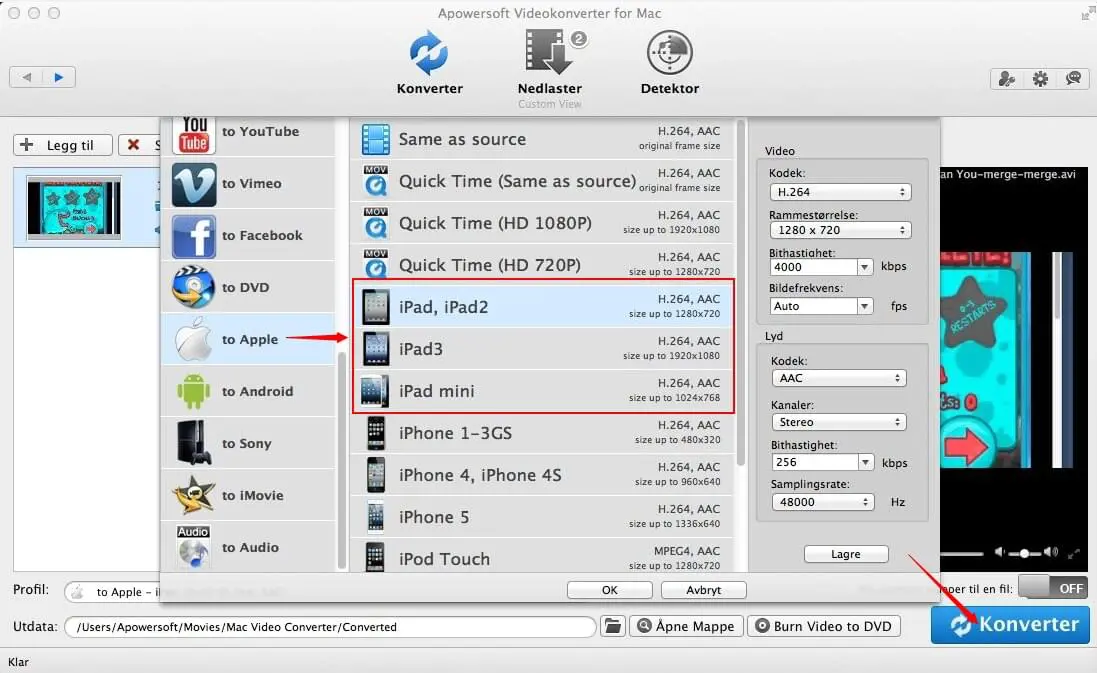Viewport: 1097px width, 673px height.
Task: Expand the Bildefrekvens Auto arrow
Action: coord(865,306)
